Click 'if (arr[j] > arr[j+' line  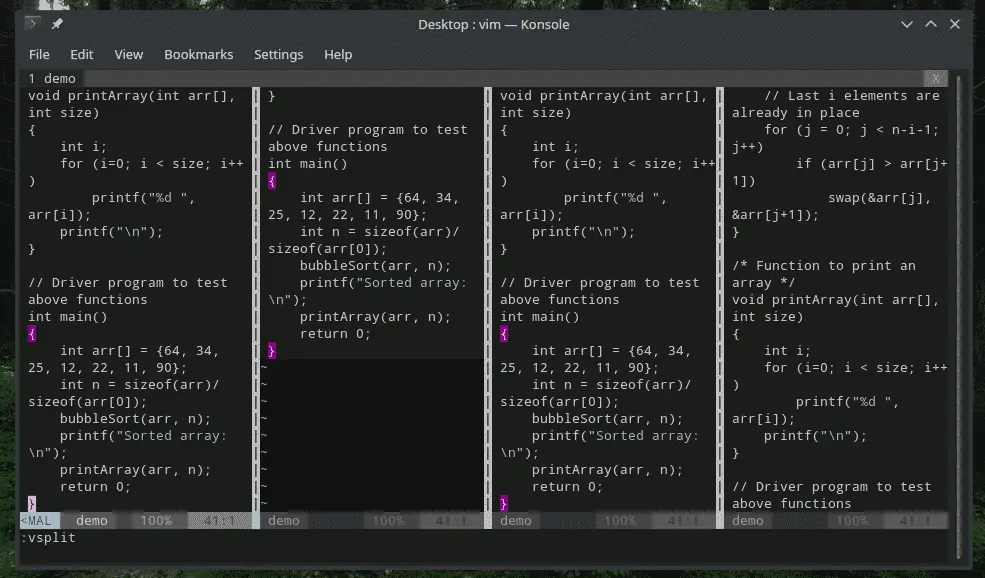coord(872,164)
